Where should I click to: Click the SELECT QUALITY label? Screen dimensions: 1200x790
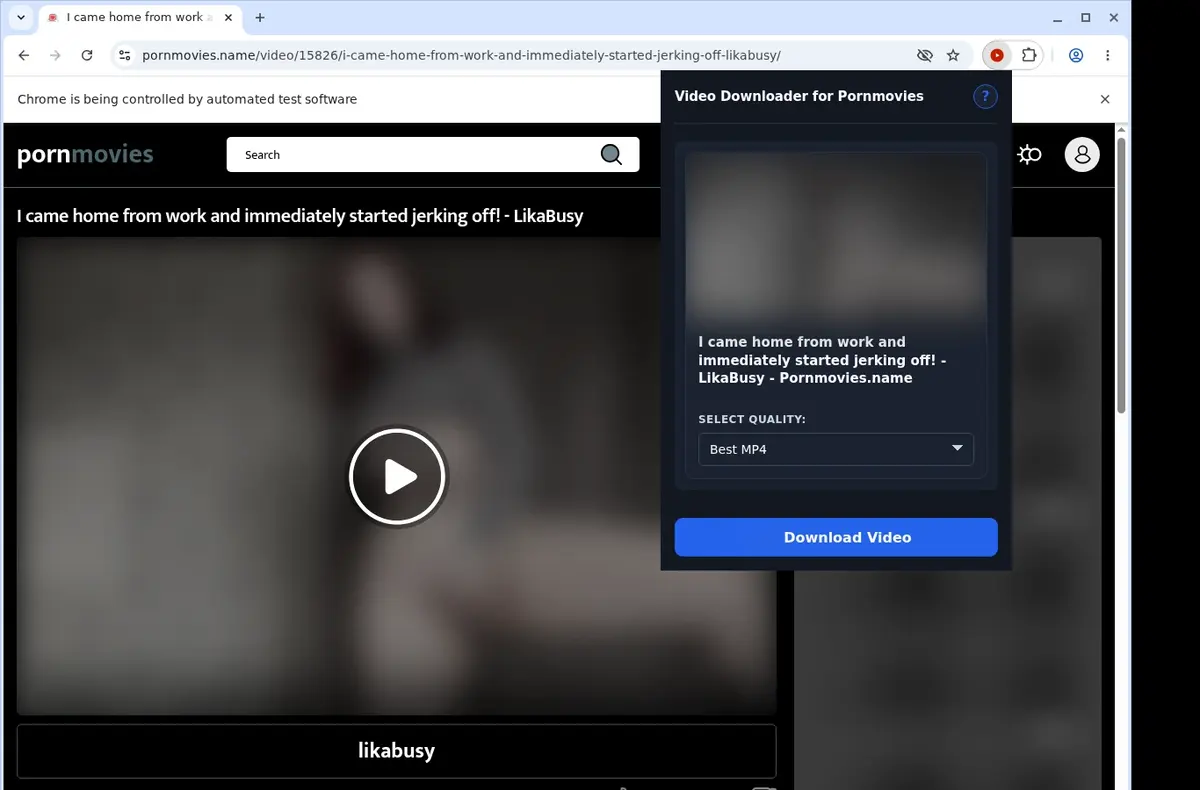pyautogui.click(x=752, y=419)
